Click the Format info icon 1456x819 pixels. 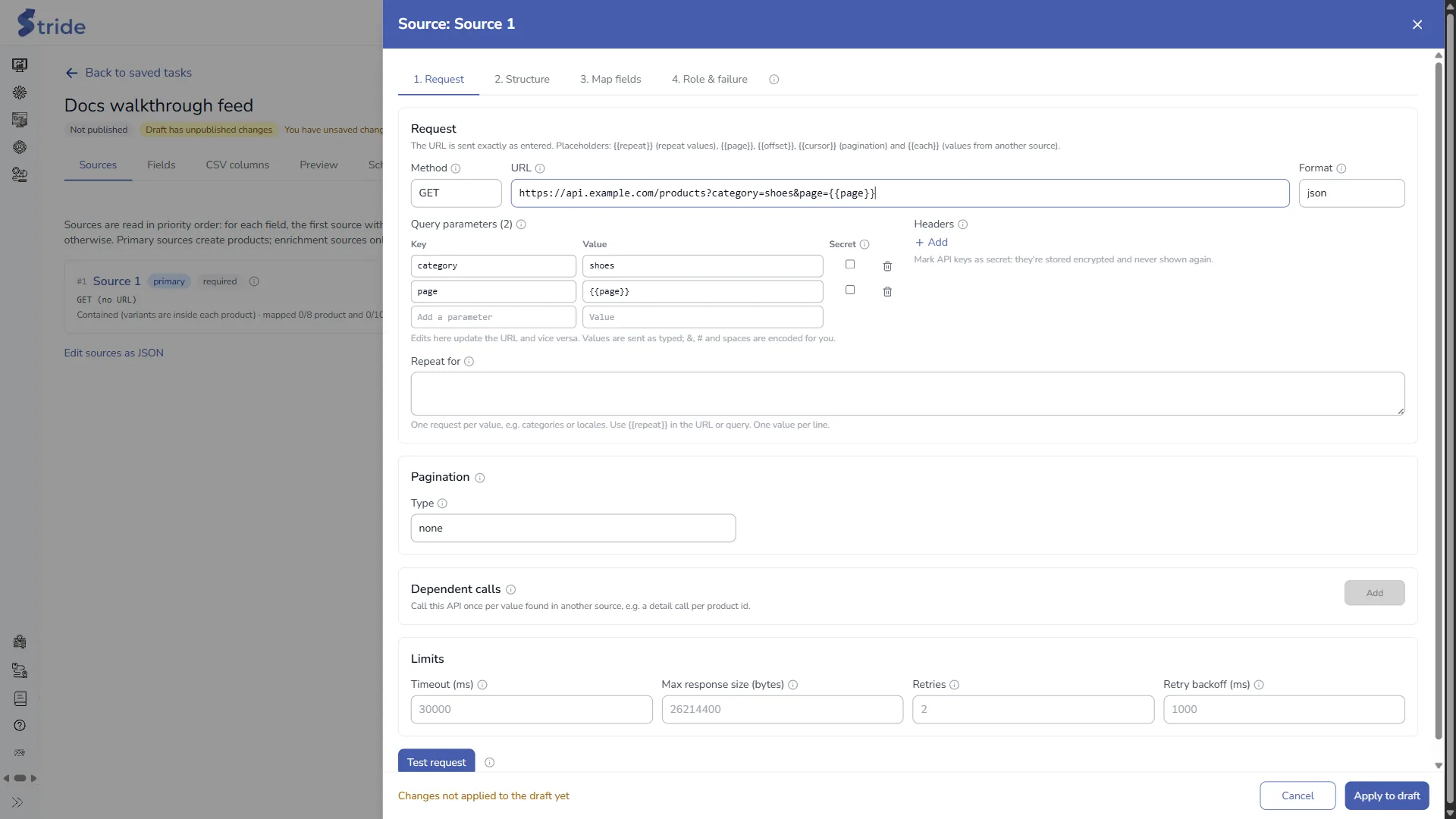[x=1341, y=168]
